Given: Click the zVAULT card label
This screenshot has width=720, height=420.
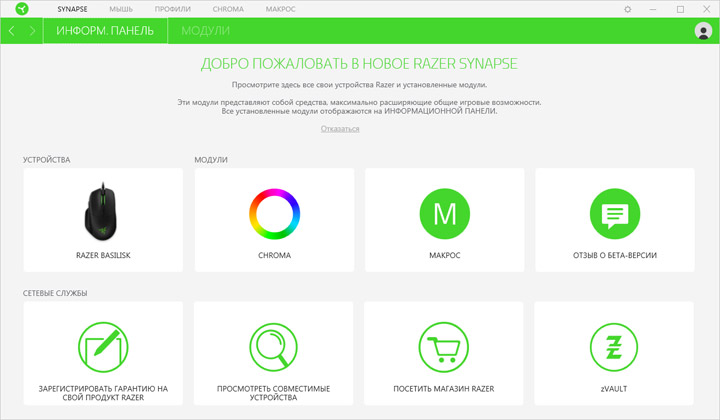Looking at the screenshot, I should tap(614, 389).
